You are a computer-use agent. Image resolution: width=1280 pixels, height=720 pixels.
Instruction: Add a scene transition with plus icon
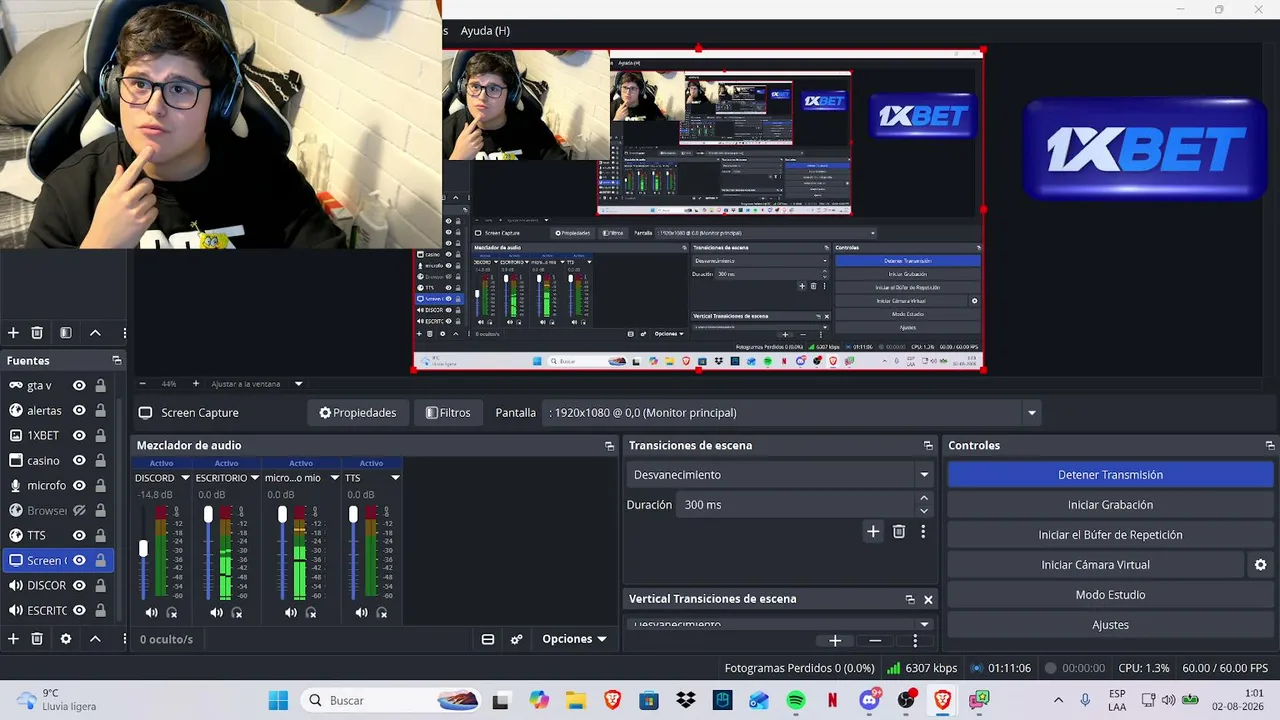[x=873, y=531]
